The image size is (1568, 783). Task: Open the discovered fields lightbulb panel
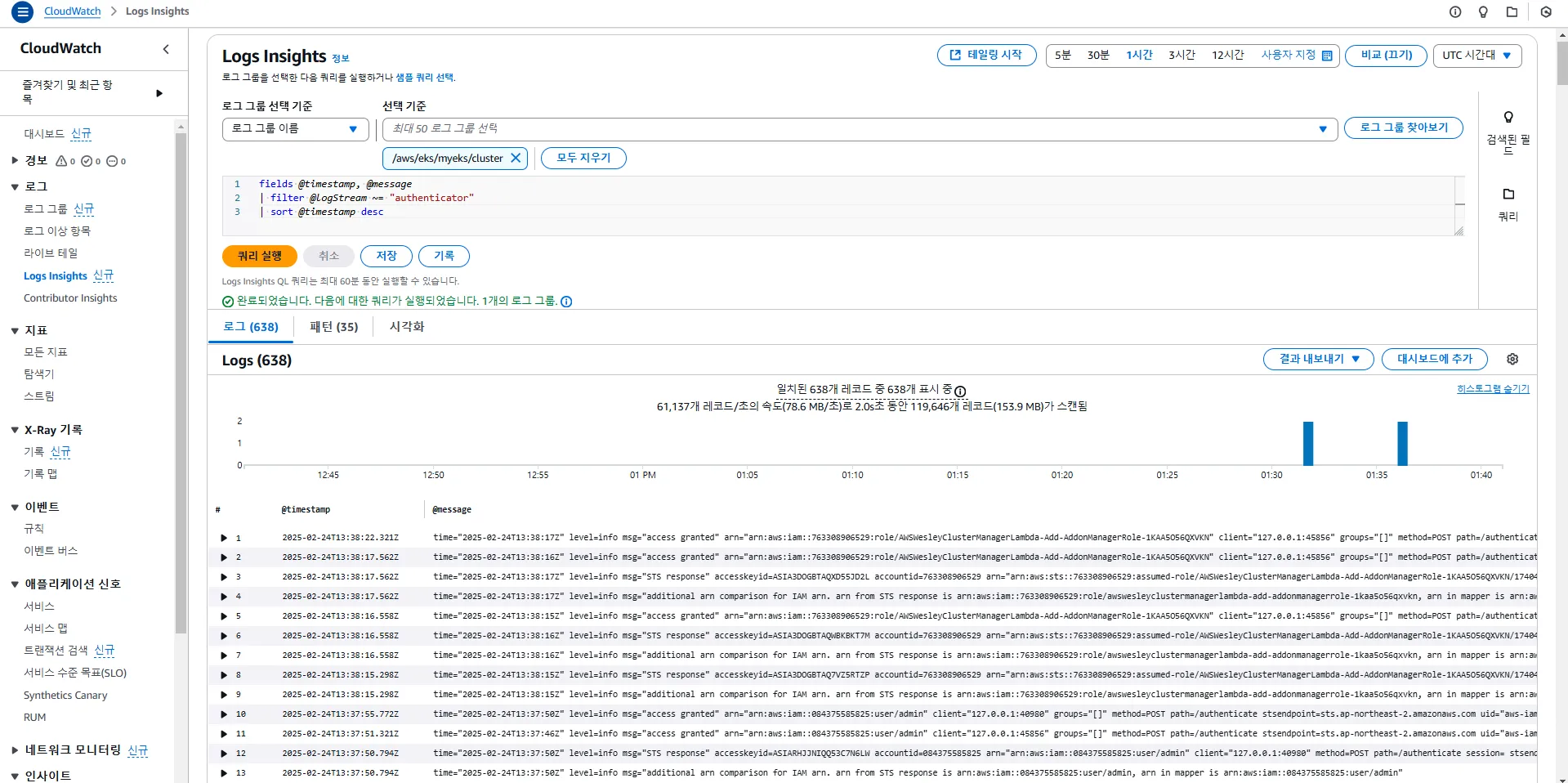1508,132
